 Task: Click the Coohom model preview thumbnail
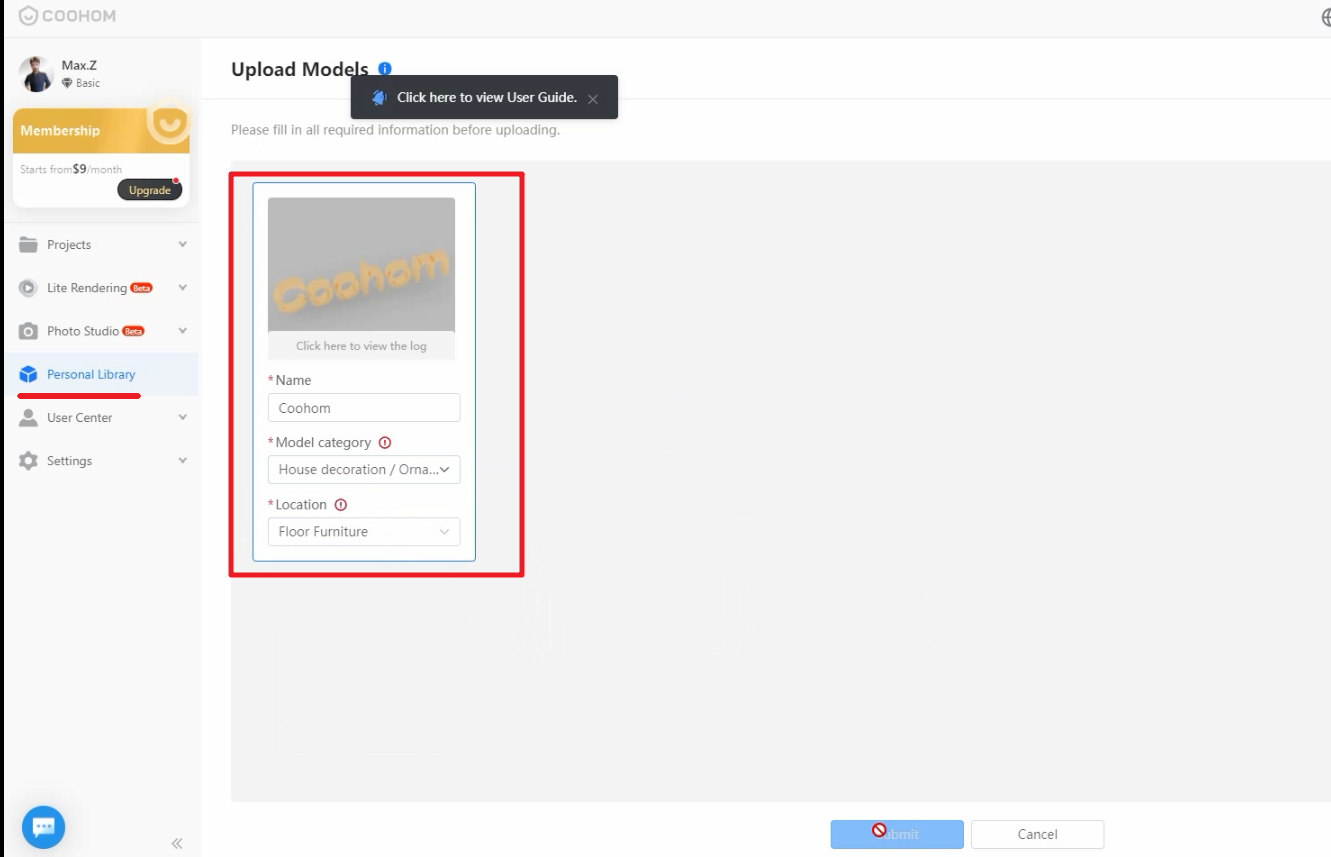pos(361,265)
